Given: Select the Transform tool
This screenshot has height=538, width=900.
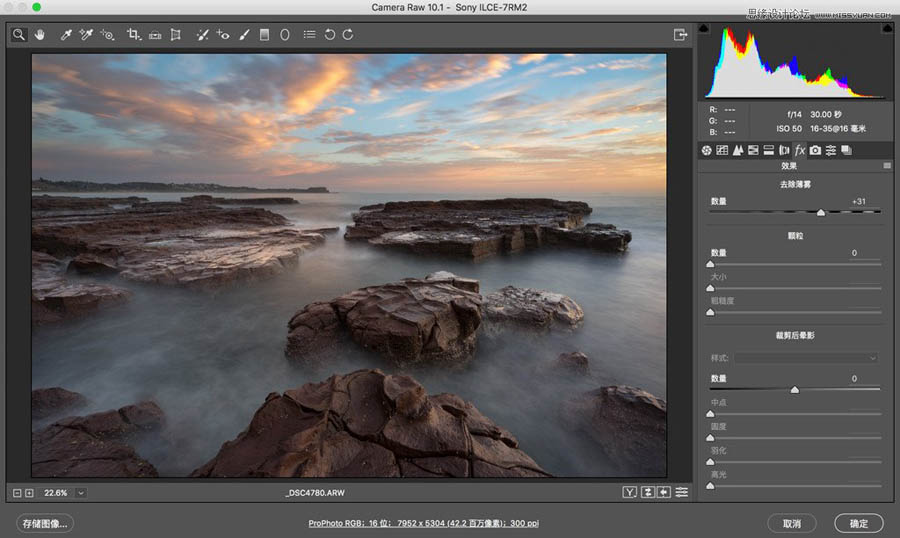Looking at the screenshot, I should point(176,34).
